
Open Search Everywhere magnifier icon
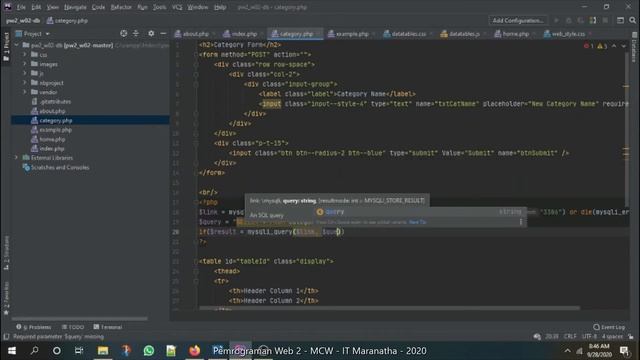[x=632, y=20]
